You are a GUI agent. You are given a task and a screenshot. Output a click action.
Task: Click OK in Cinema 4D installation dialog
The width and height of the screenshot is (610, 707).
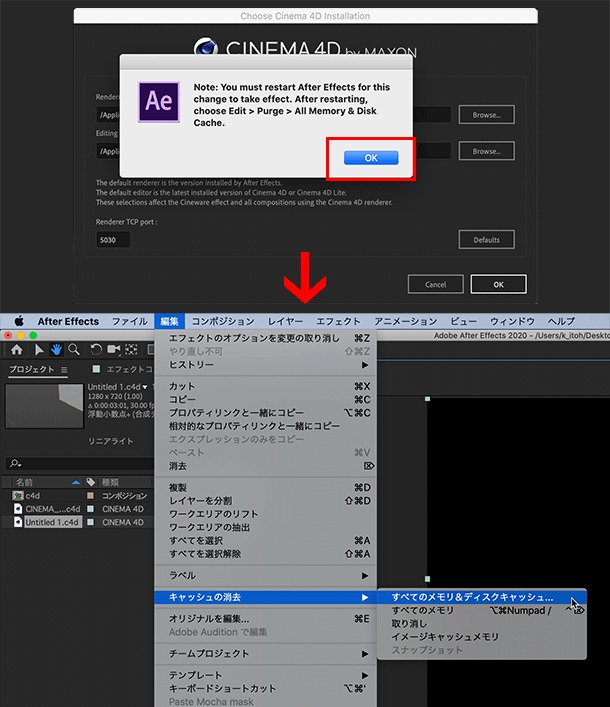(x=498, y=285)
